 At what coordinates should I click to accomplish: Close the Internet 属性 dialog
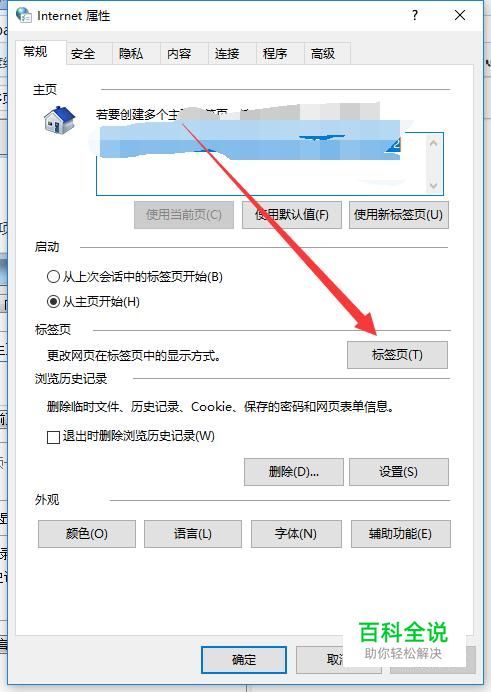tap(460, 15)
